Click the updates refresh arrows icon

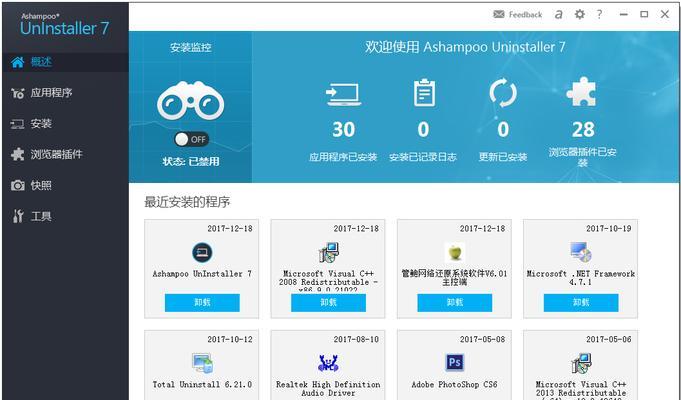(x=503, y=93)
